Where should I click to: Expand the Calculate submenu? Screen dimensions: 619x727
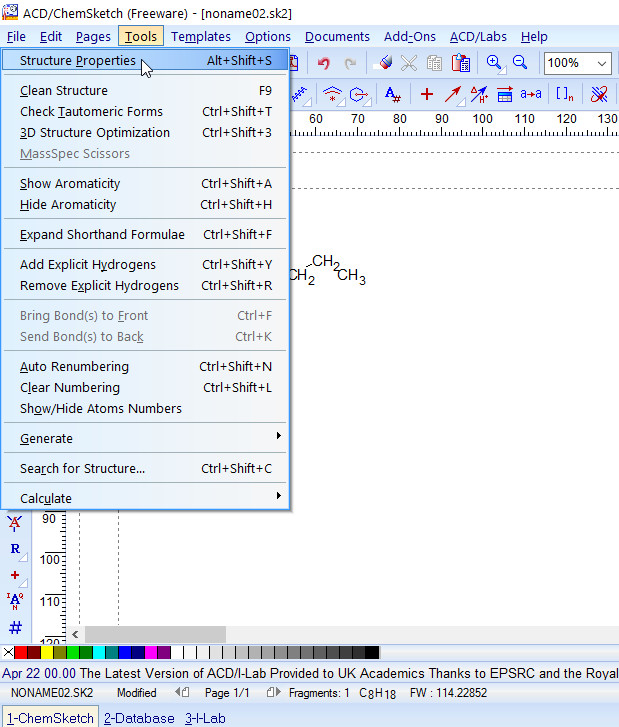145,498
